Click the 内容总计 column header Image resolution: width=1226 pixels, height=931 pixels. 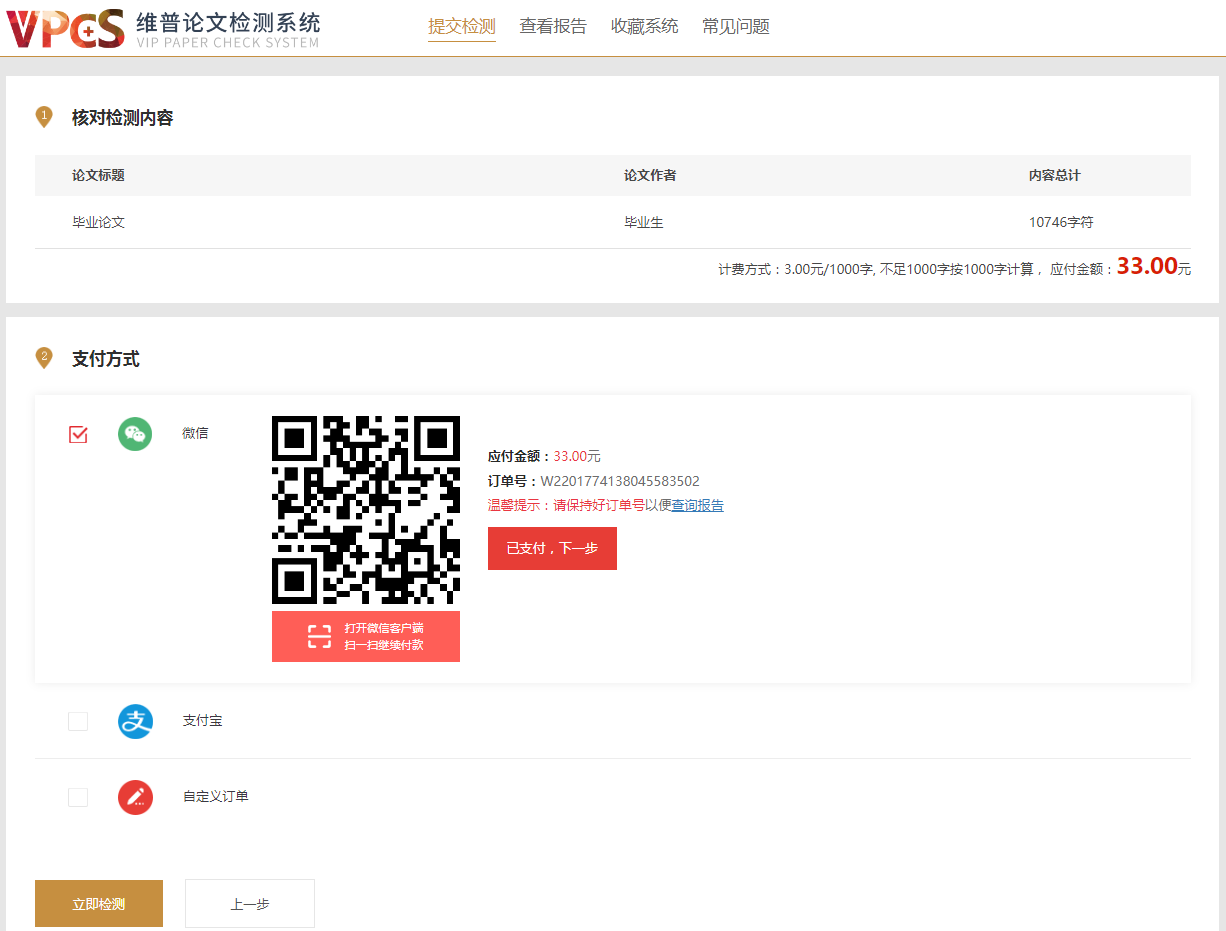(x=1055, y=175)
